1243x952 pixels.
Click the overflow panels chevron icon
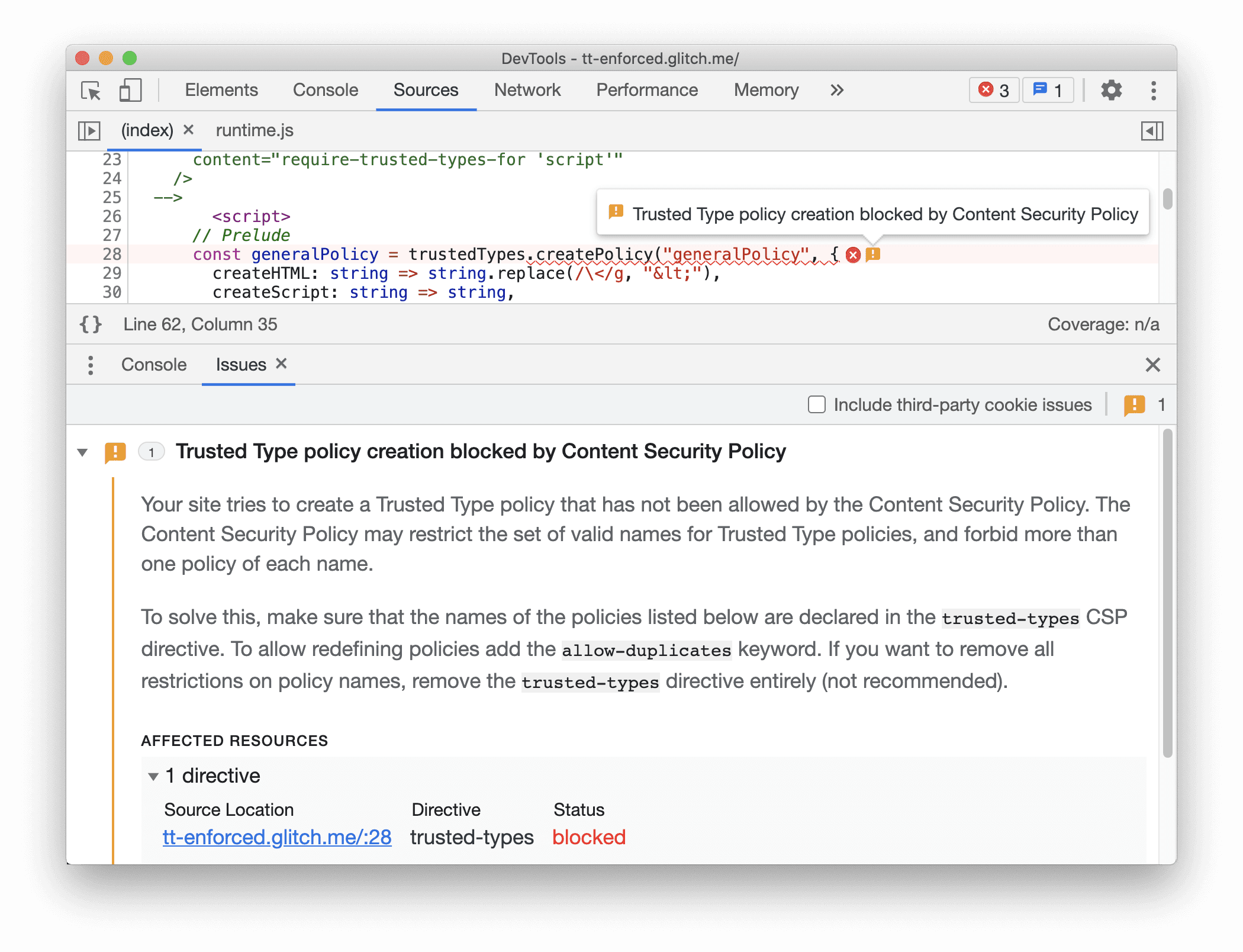click(x=836, y=89)
